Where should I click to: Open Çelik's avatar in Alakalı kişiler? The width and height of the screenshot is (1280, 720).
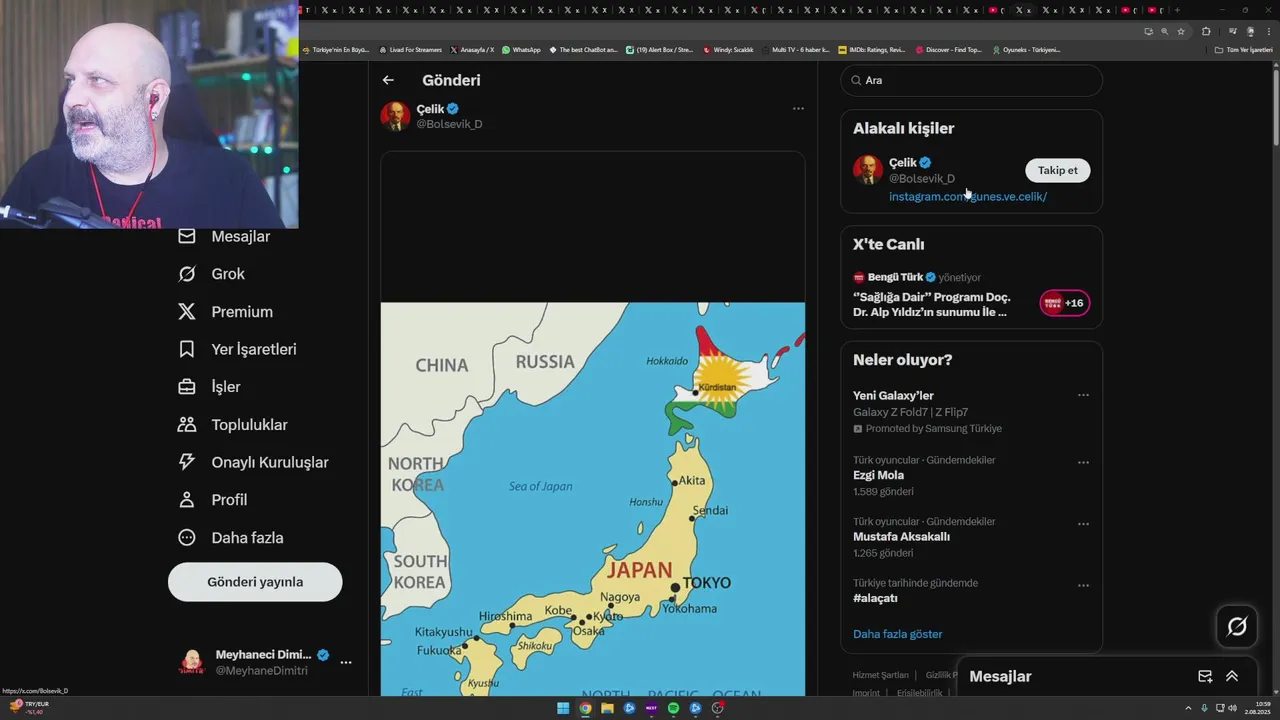click(x=867, y=170)
